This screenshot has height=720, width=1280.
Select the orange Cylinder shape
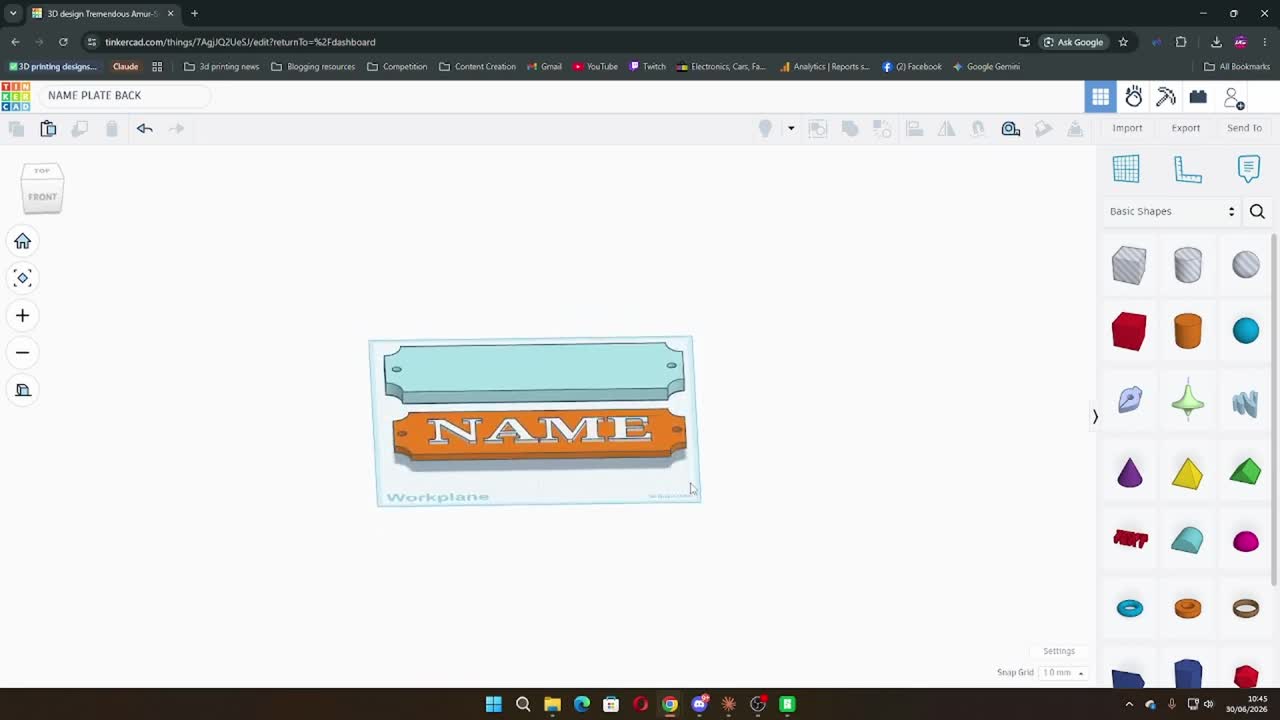tap(1188, 331)
